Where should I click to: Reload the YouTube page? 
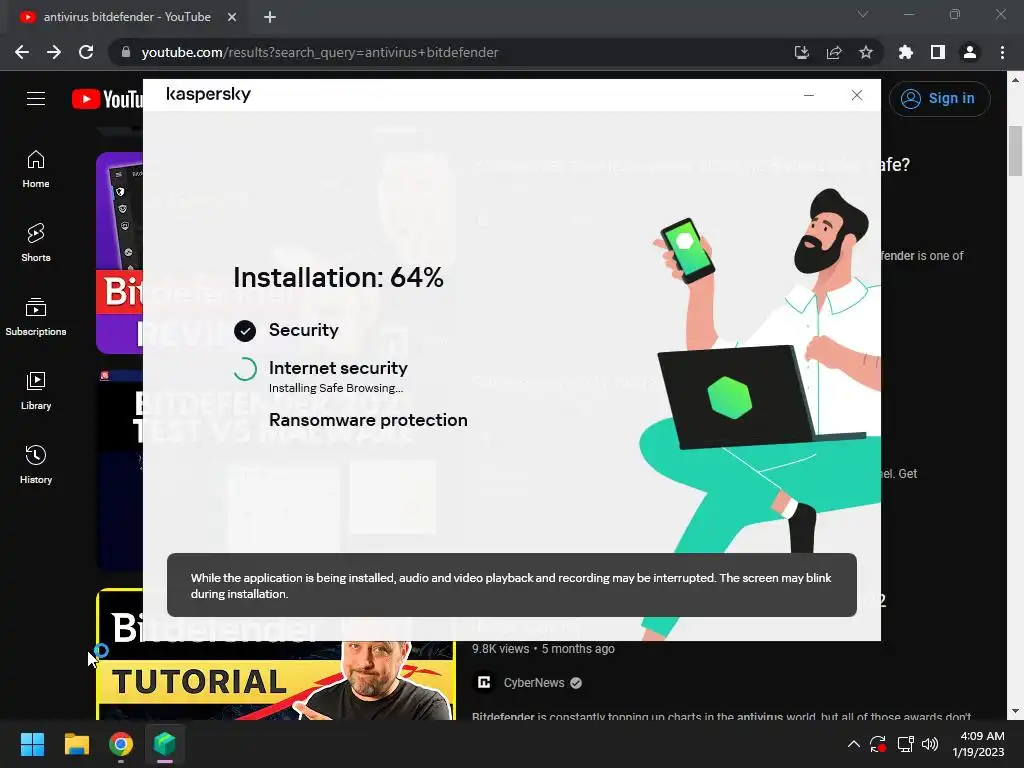tap(86, 52)
